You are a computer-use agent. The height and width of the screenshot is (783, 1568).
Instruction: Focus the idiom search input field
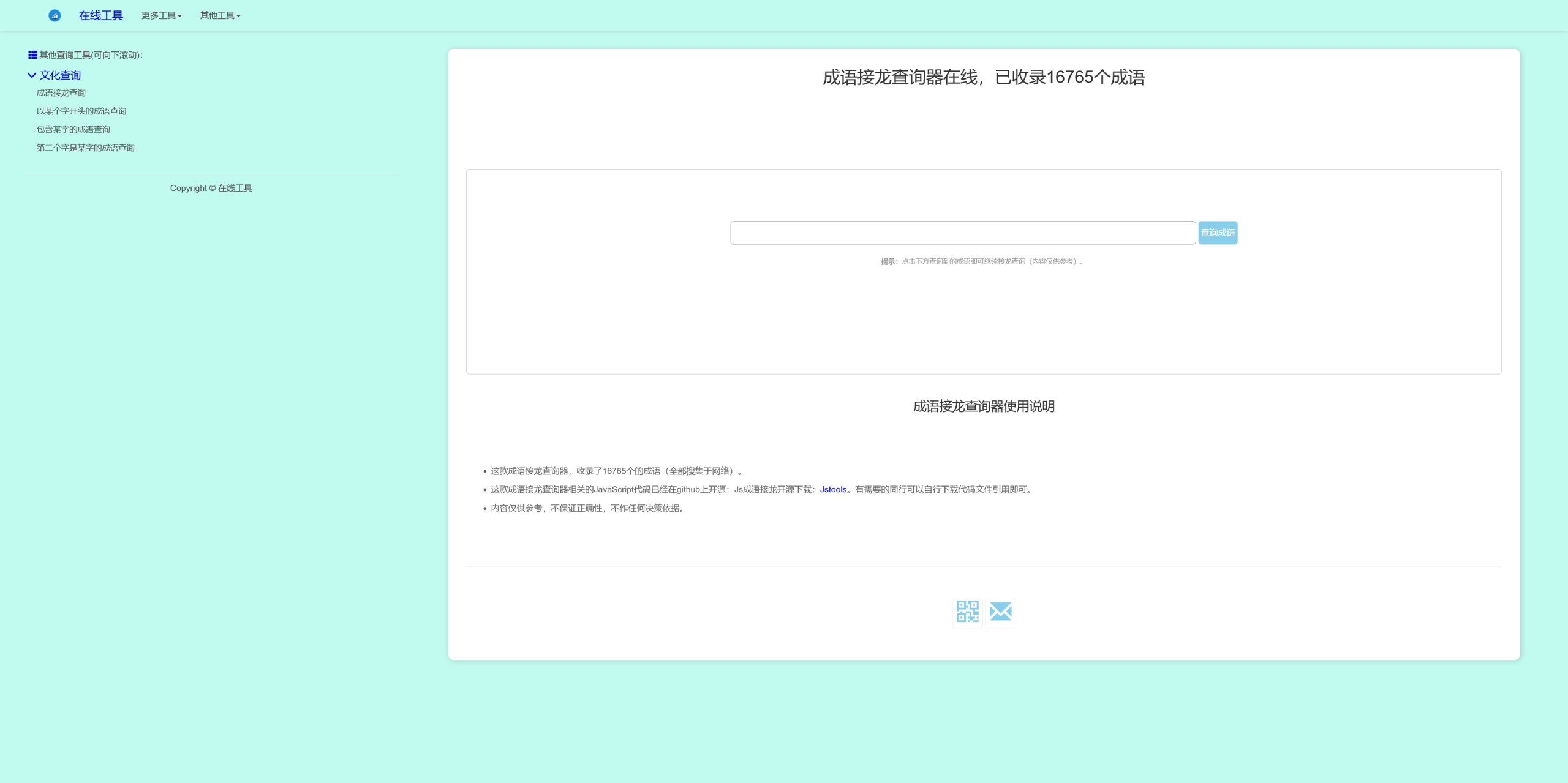[x=963, y=233]
